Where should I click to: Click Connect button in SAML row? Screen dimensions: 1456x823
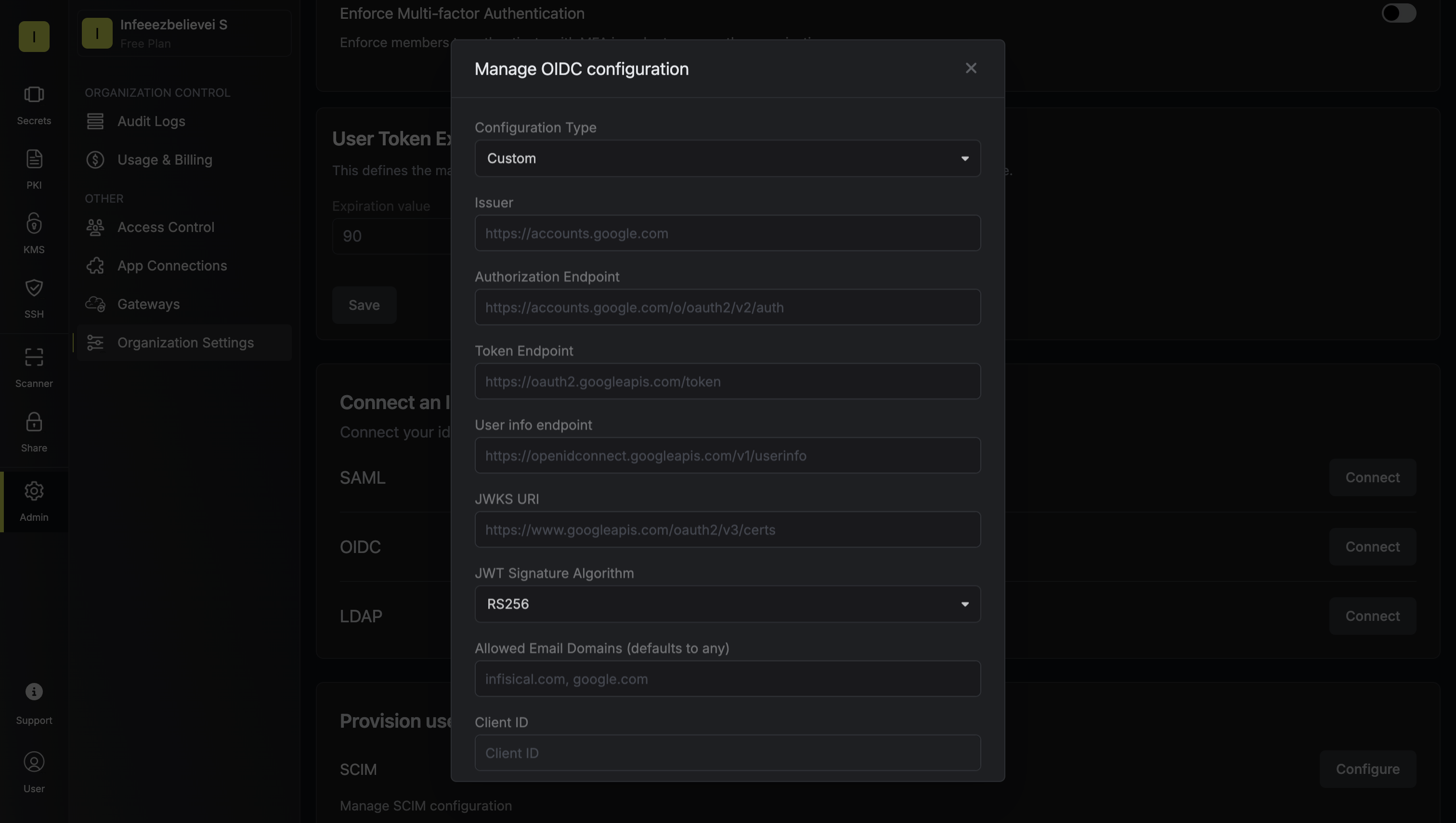click(x=1372, y=477)
